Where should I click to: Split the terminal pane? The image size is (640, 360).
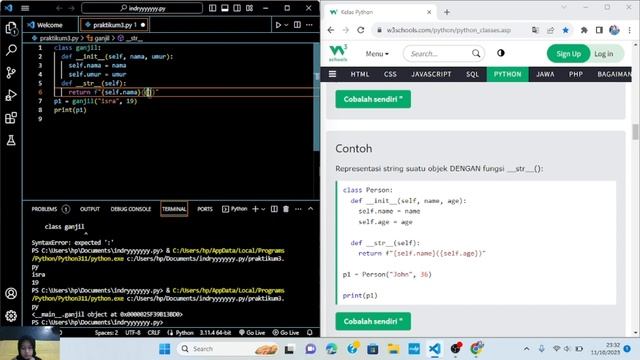pos(274,209)
